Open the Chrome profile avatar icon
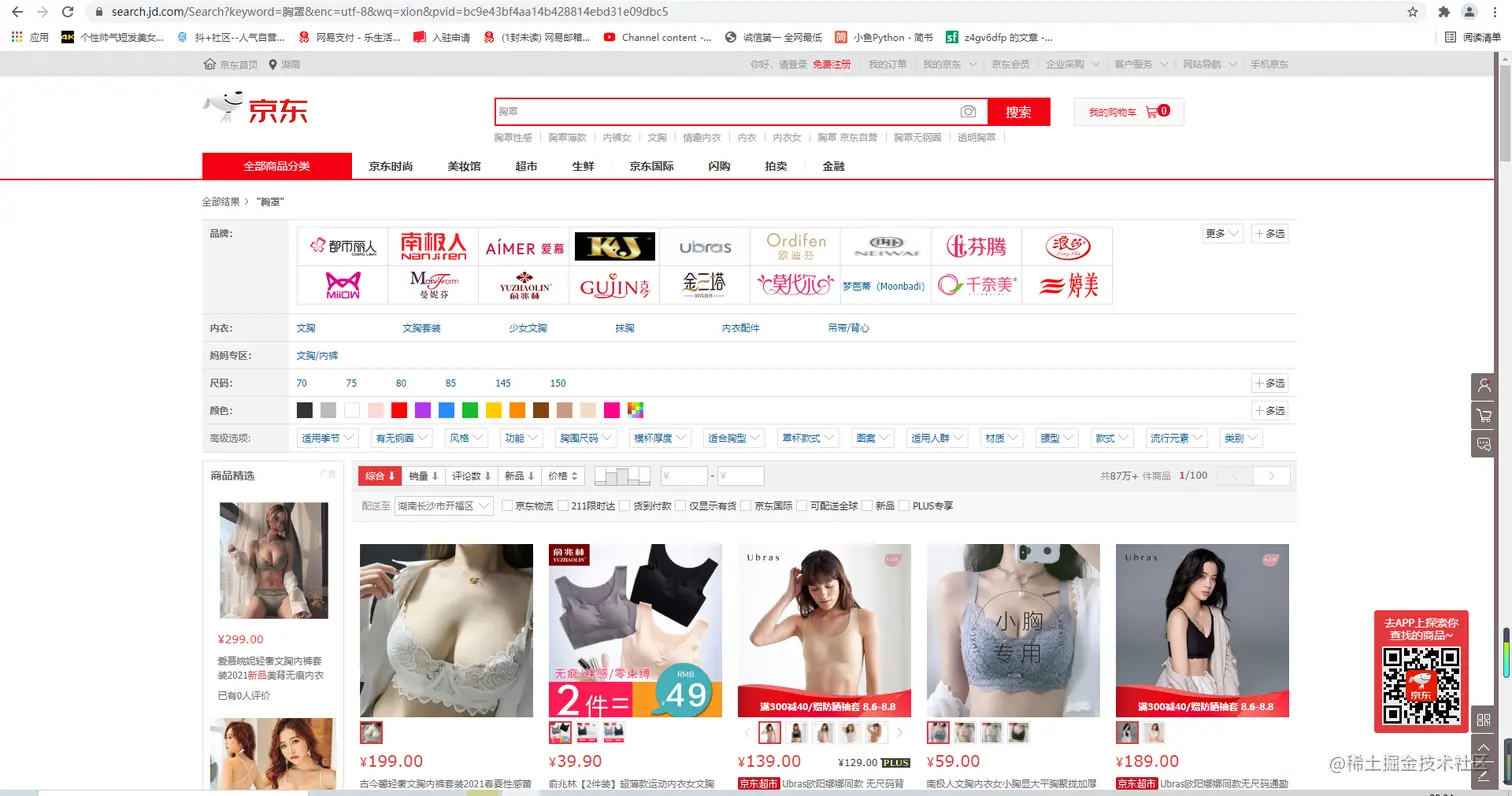 pos(1469,12)
